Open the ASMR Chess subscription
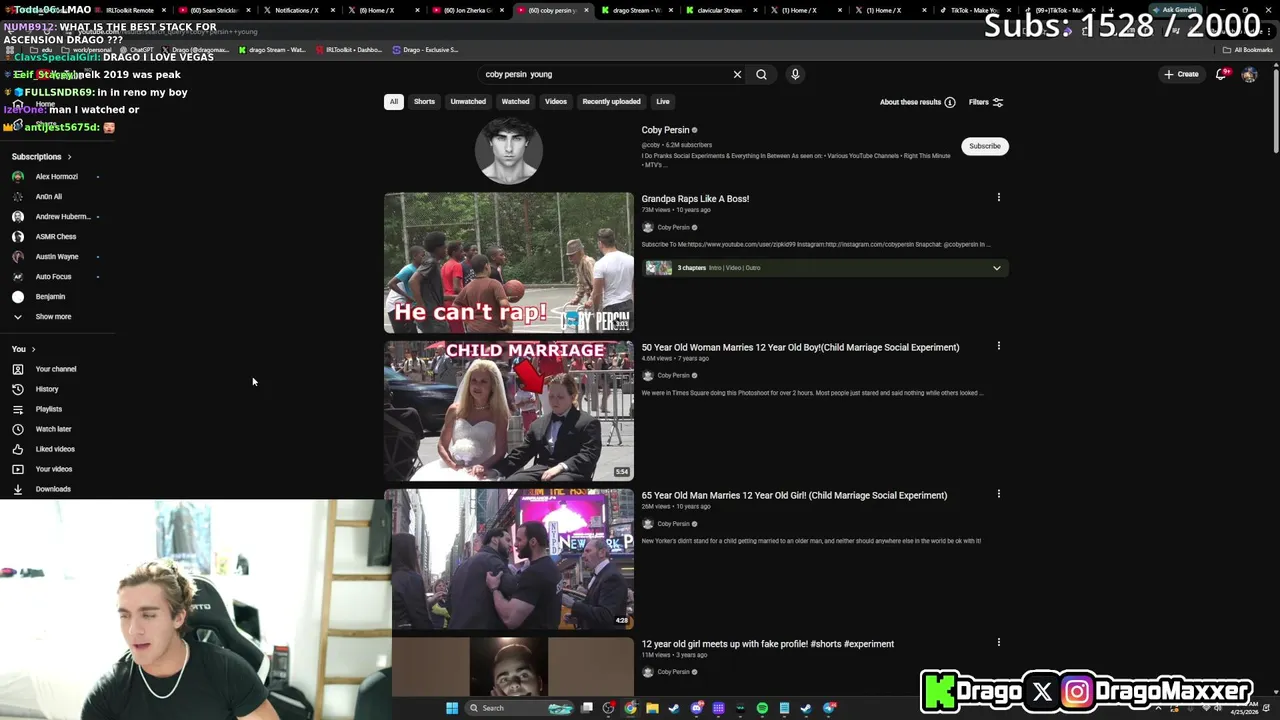Screen dimensions: 1280x720 [x=56, y=237]
